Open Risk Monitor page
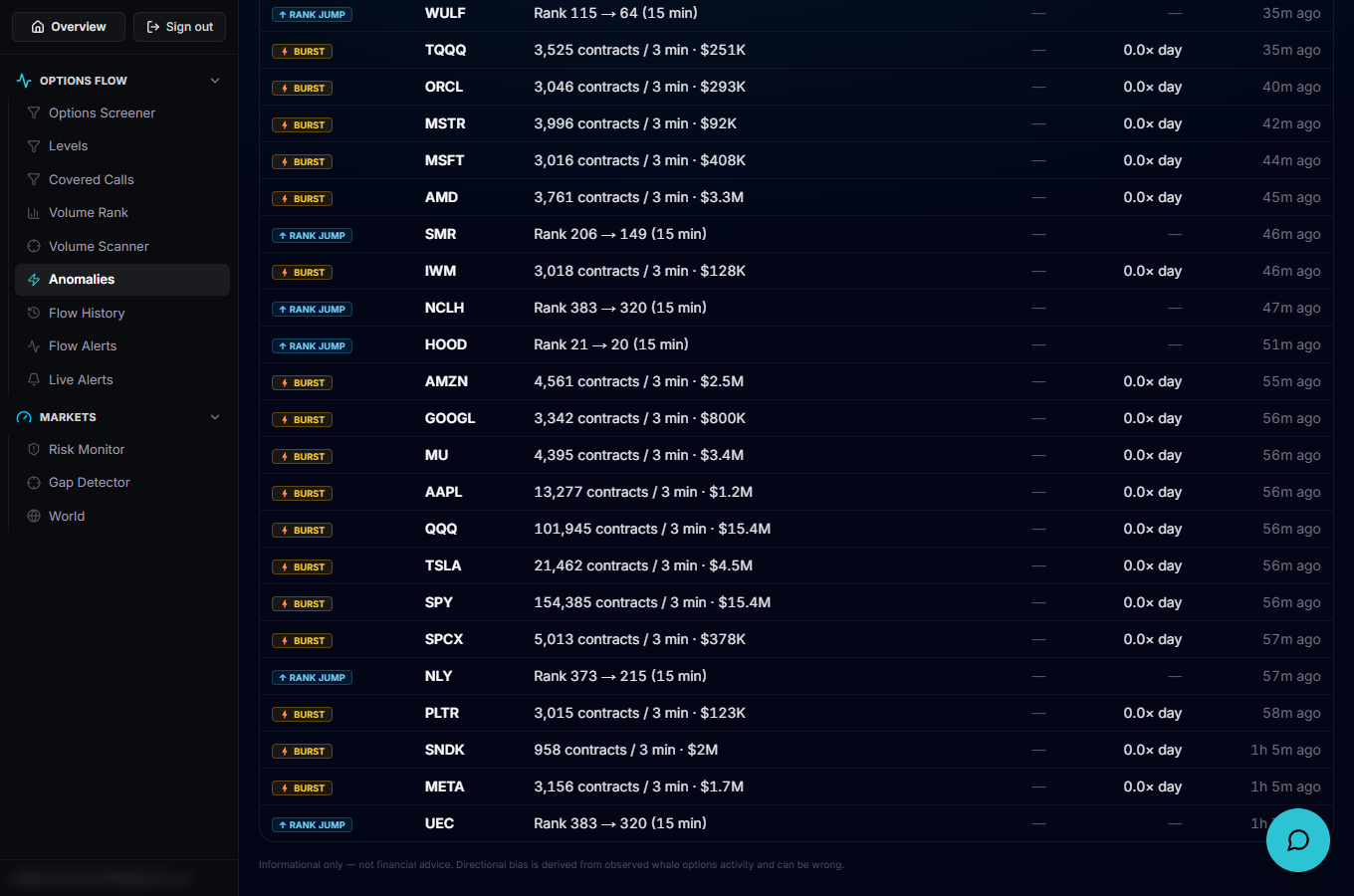1354x896 pixels. [122, 450]
